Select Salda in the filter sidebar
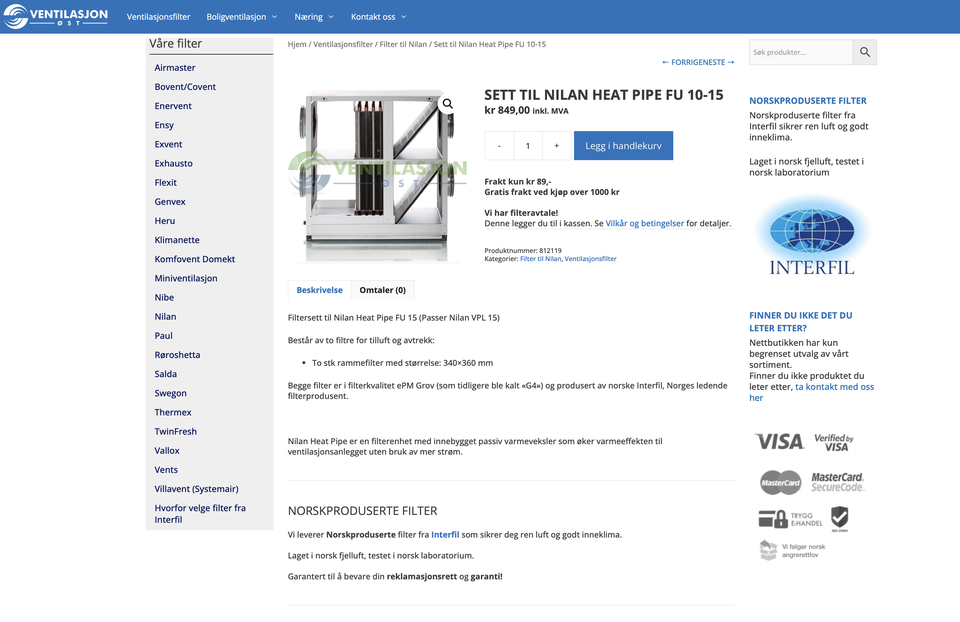This screenshot has width=960, height=622. 165,374
